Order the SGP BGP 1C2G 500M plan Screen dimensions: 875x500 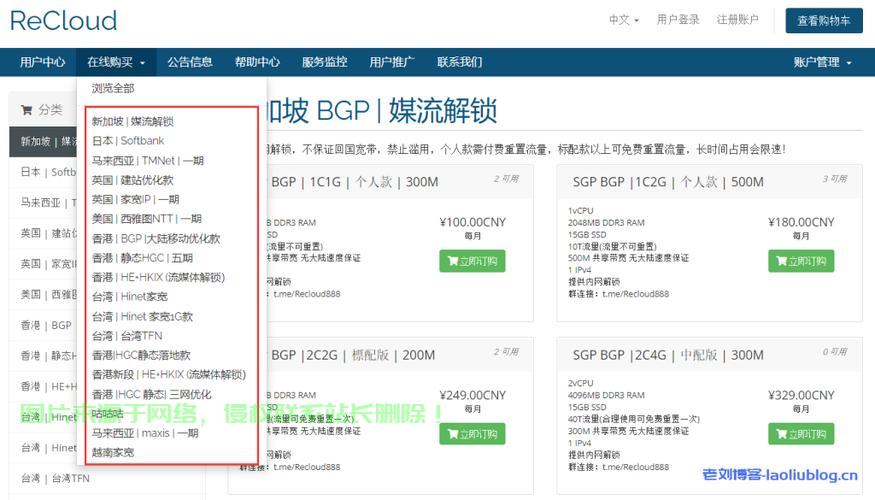click(801, 261)
